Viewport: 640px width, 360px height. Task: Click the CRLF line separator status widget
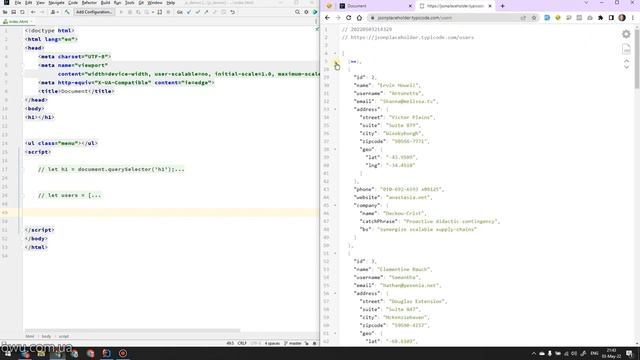click(242, 343)
